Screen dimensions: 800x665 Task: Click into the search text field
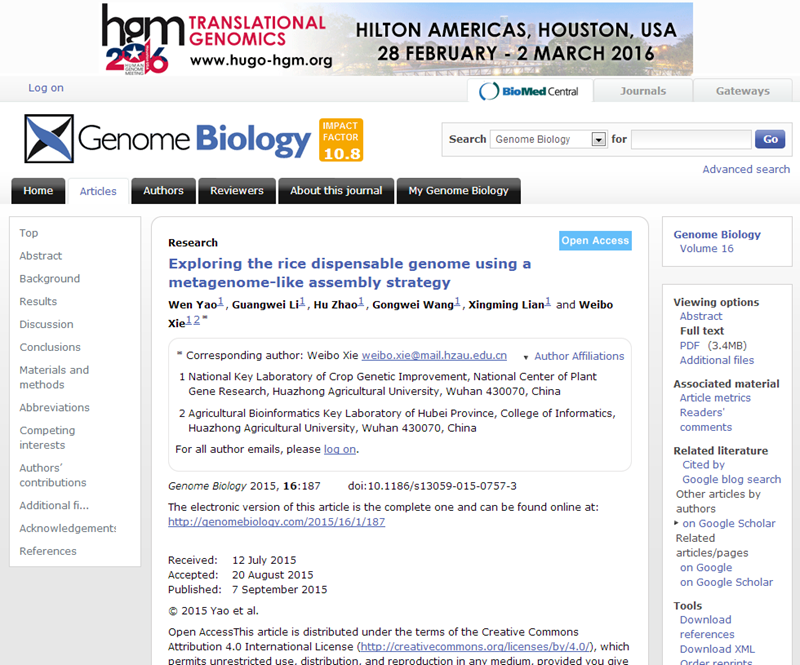tap(691, 140)
